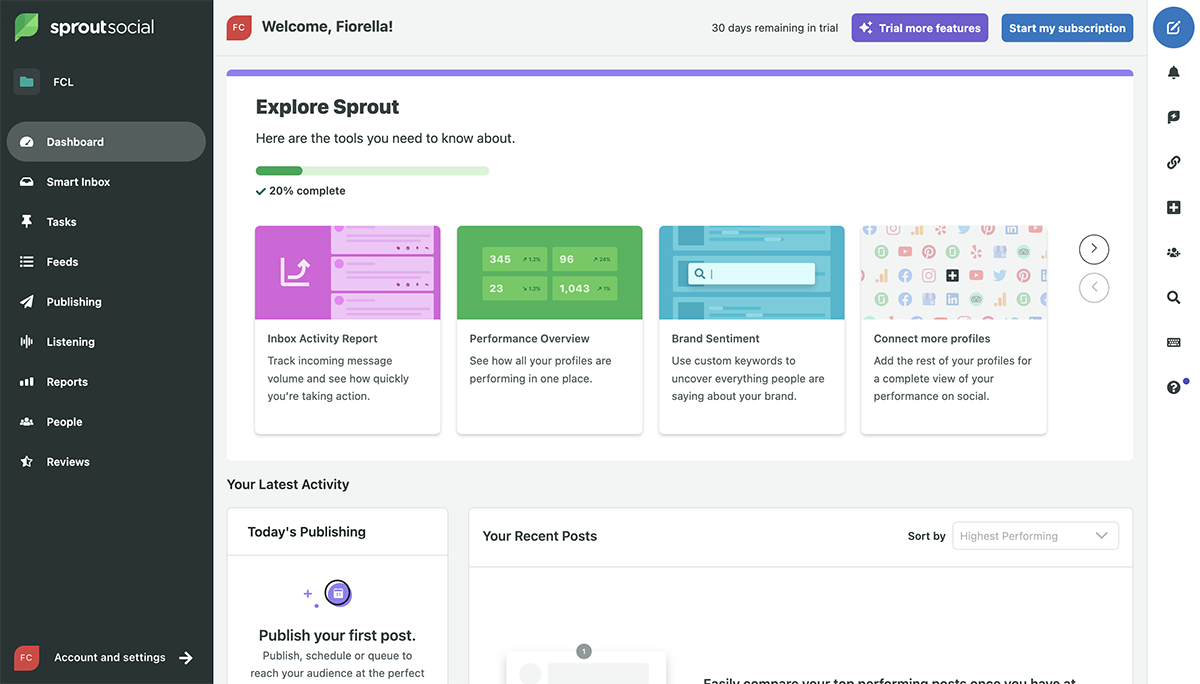Open Account and settings
This screenshot has height=684, width=1200.
click(x=110, y=657)
